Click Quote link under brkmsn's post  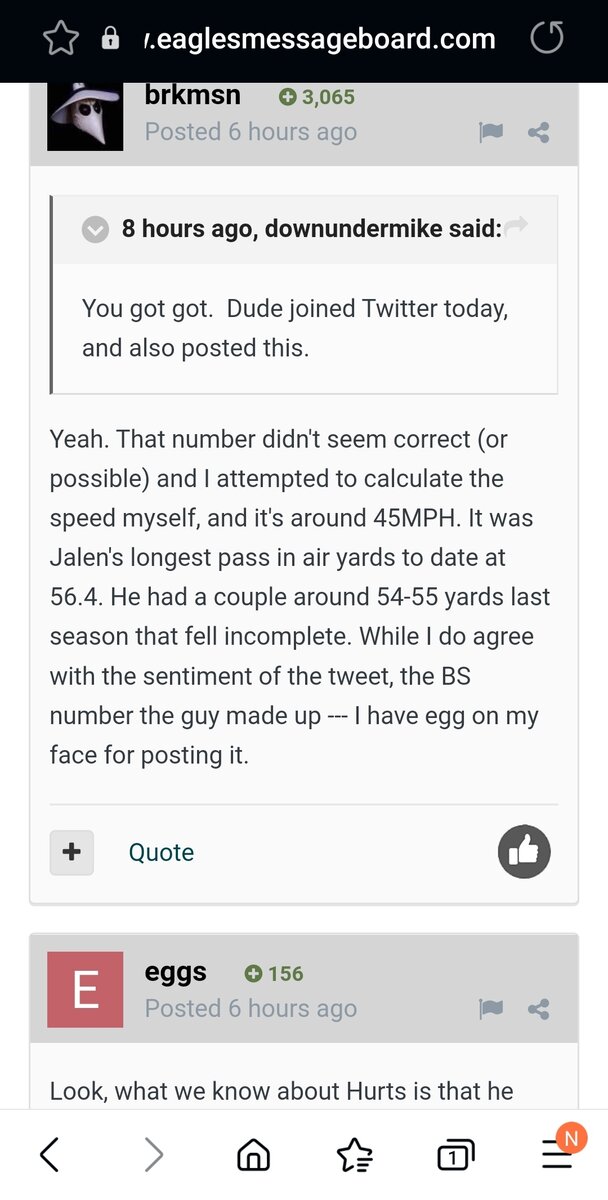(x=161, y=852)
